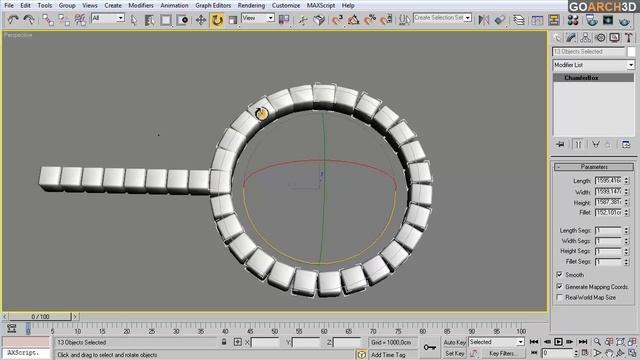Screen dimensions: 640x360
Task: Collapse the Parameters rollout
Action: click(x=593, y=167)
